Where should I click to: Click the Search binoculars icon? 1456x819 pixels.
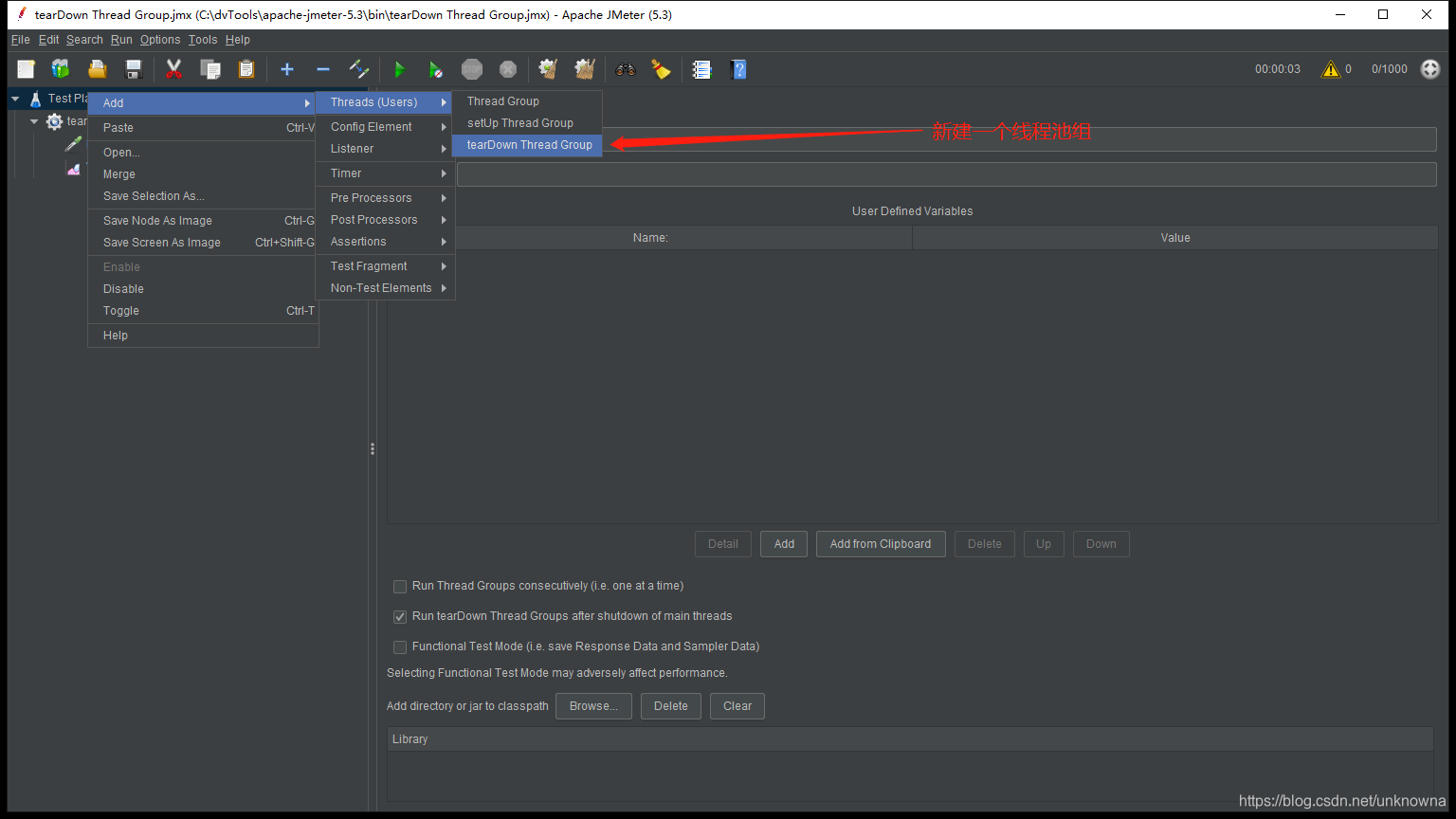pos(625,69)
